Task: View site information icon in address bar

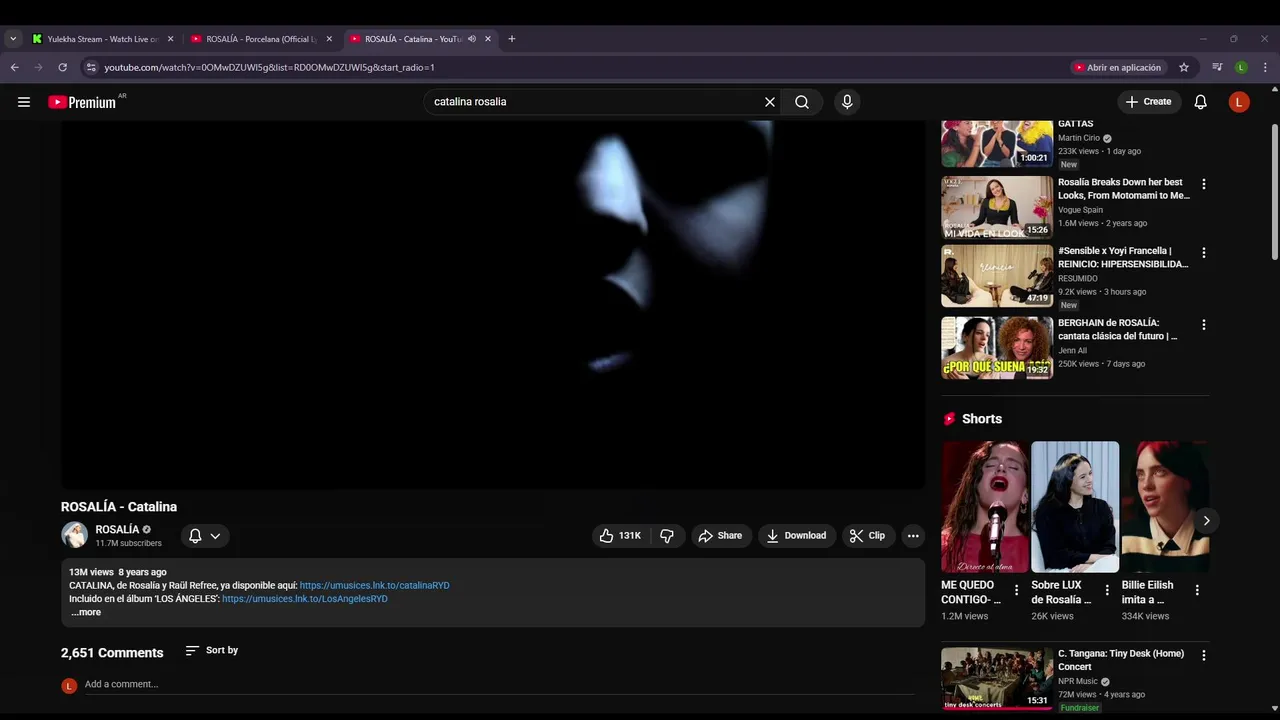Action: (91, 67)
